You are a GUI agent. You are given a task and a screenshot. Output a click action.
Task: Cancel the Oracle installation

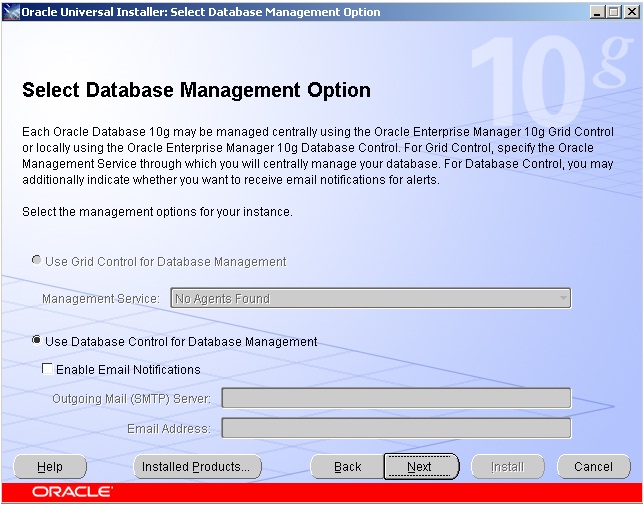[x=593, y=466]
